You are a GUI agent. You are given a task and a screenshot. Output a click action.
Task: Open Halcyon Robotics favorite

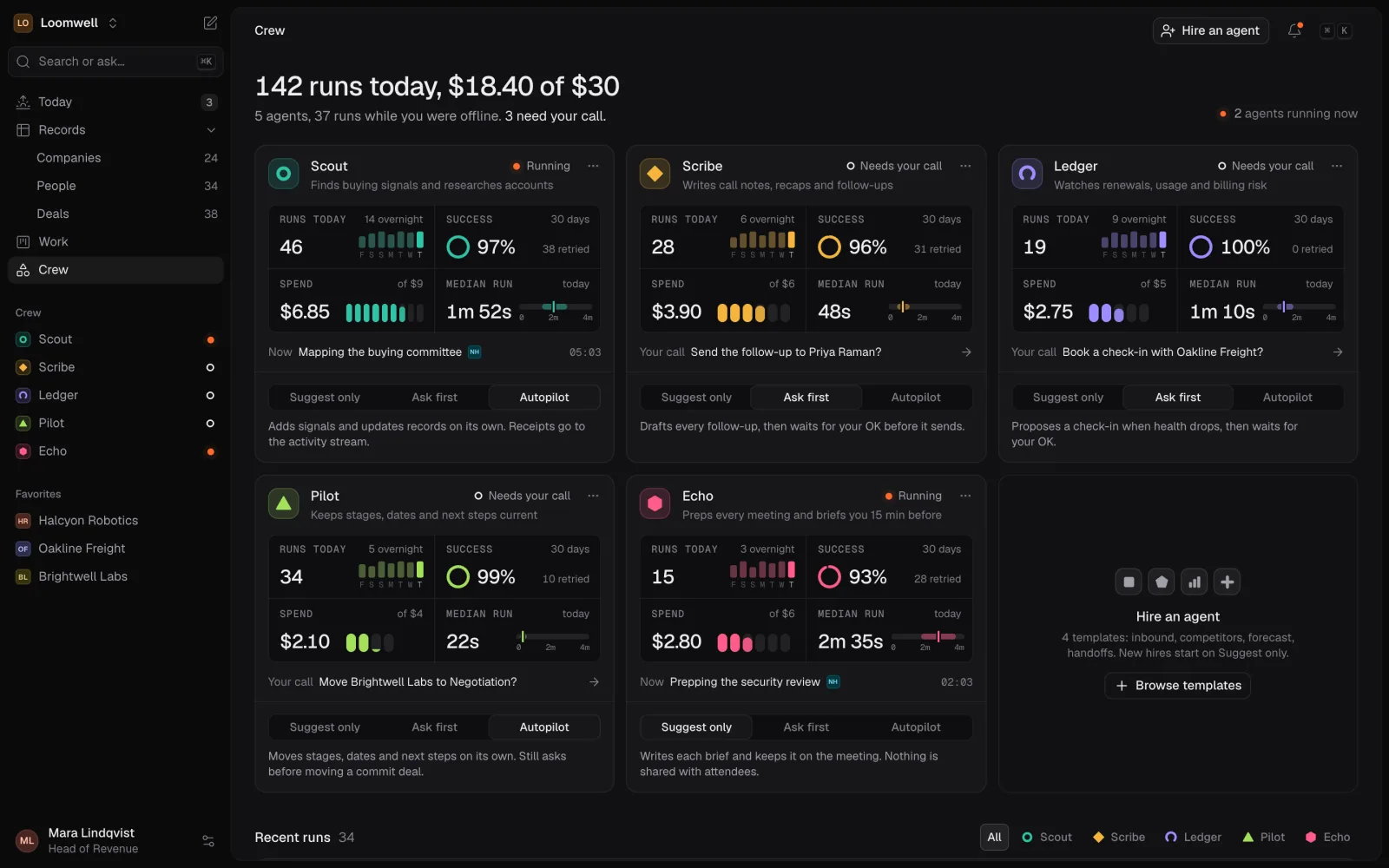pos(115,520)
